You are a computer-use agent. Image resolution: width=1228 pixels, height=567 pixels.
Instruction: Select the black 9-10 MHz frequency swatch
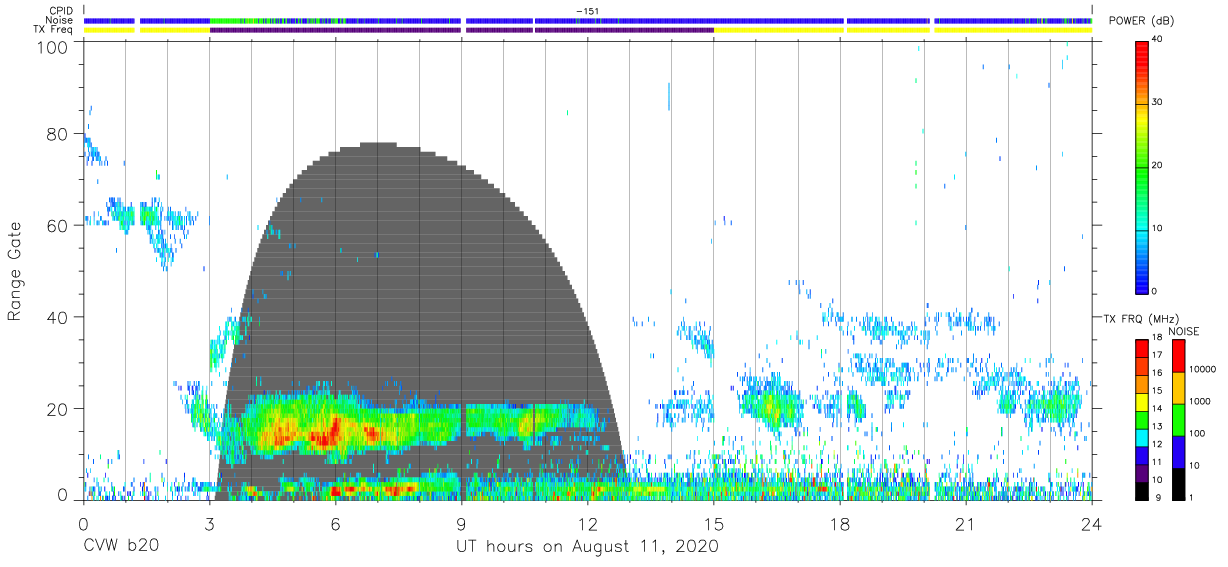coord(1143,490)
